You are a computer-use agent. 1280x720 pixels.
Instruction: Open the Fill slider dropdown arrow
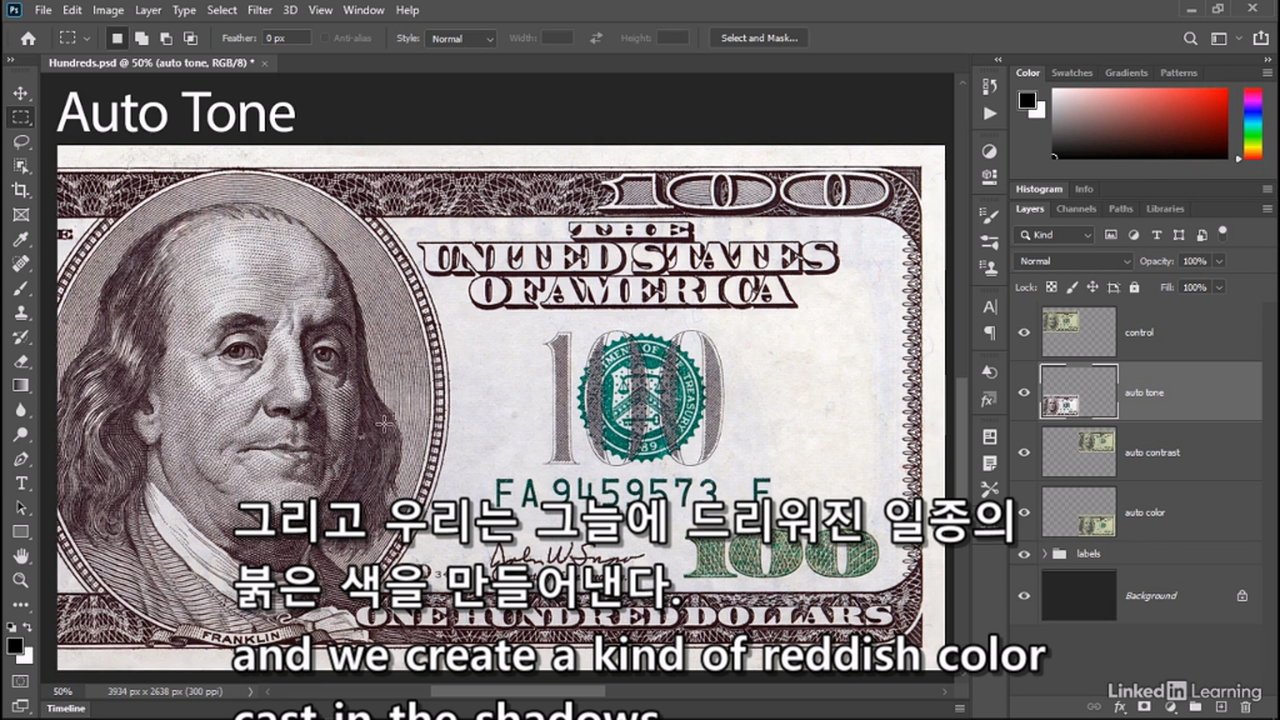click(1219, 287)
